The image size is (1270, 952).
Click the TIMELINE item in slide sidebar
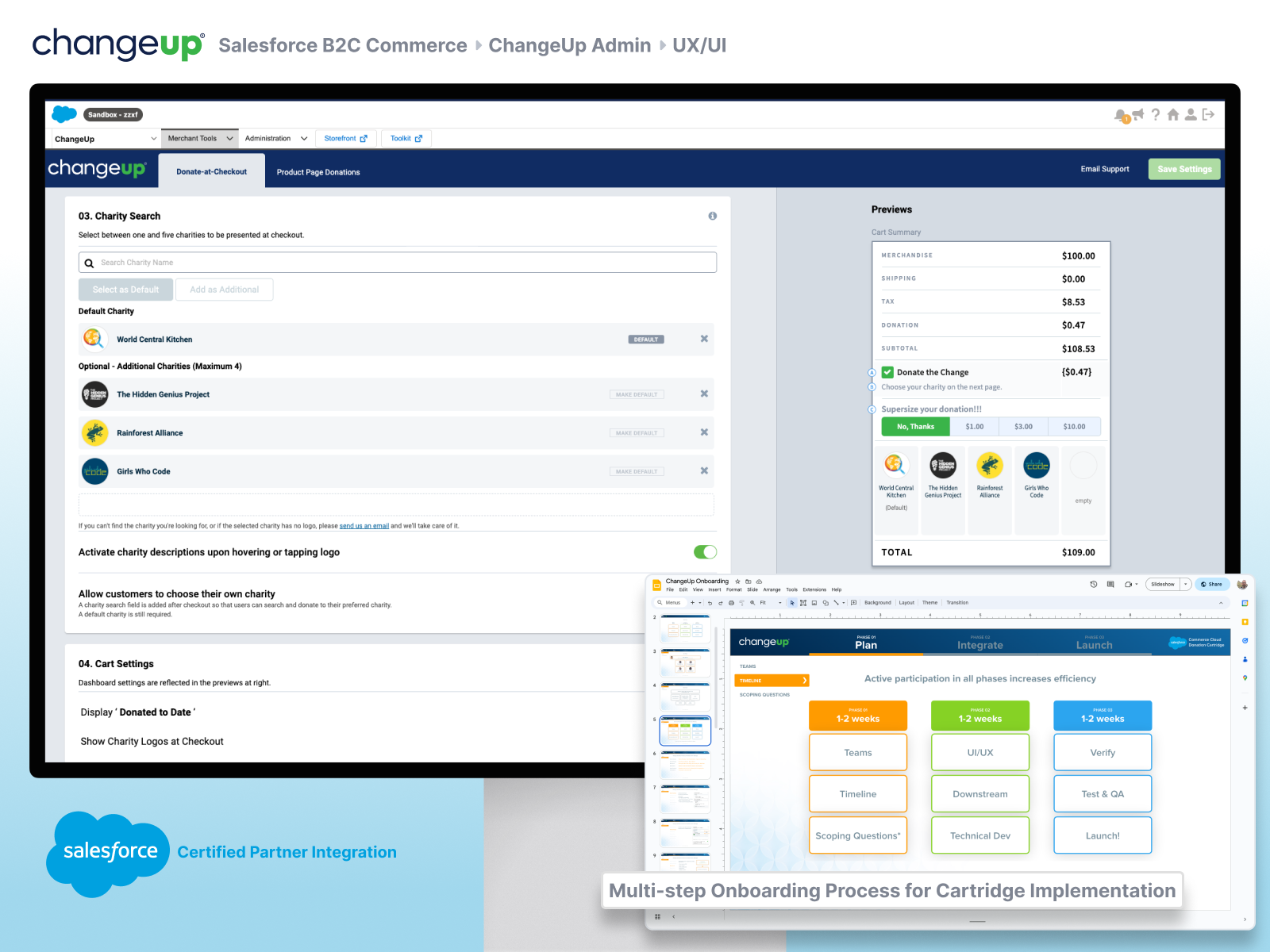coord(772,681)
